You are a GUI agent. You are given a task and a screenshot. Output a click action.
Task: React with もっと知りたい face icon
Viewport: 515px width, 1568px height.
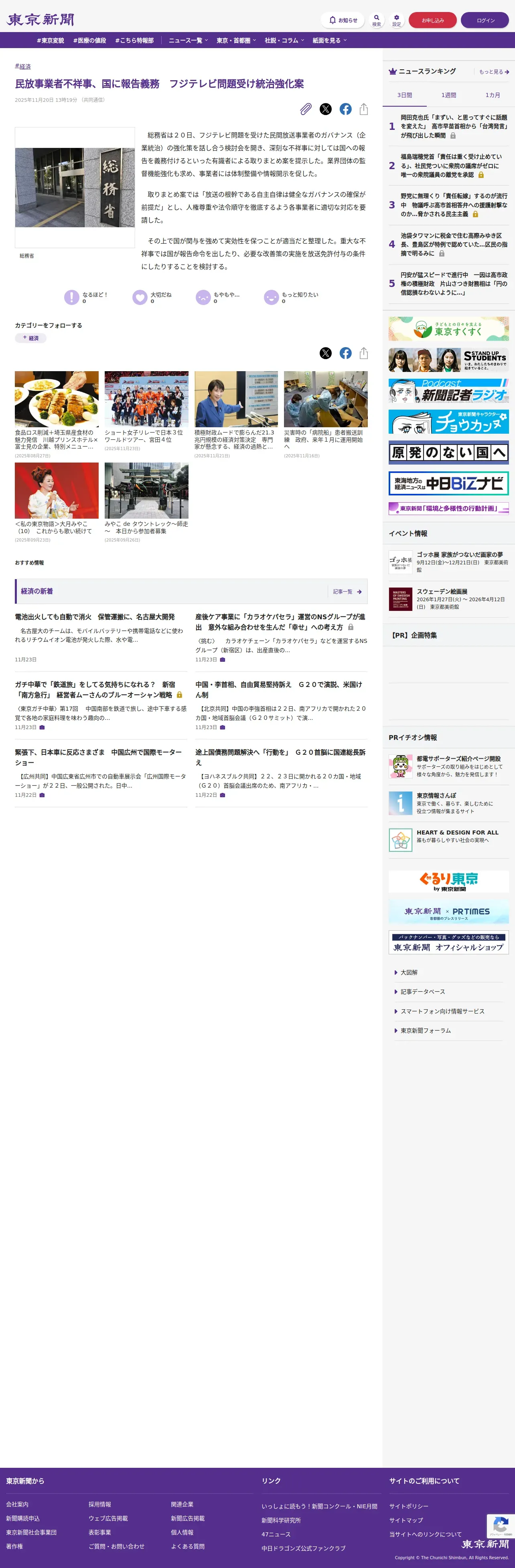[271, 297]
